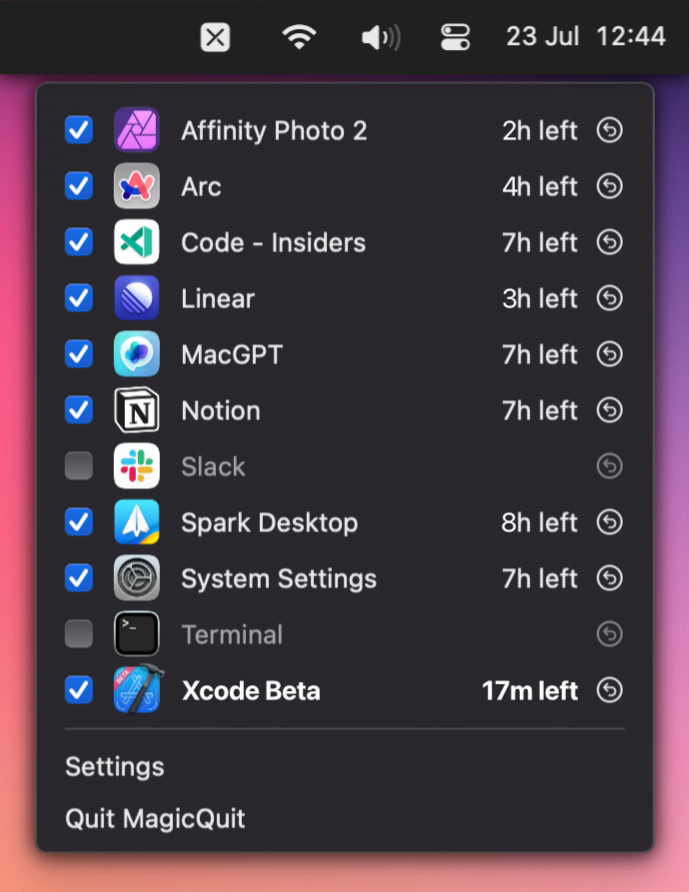Screen dimensions: 689x892
Task: Uncheck the System Settings checkbox
Action: (x=79, y=578)
